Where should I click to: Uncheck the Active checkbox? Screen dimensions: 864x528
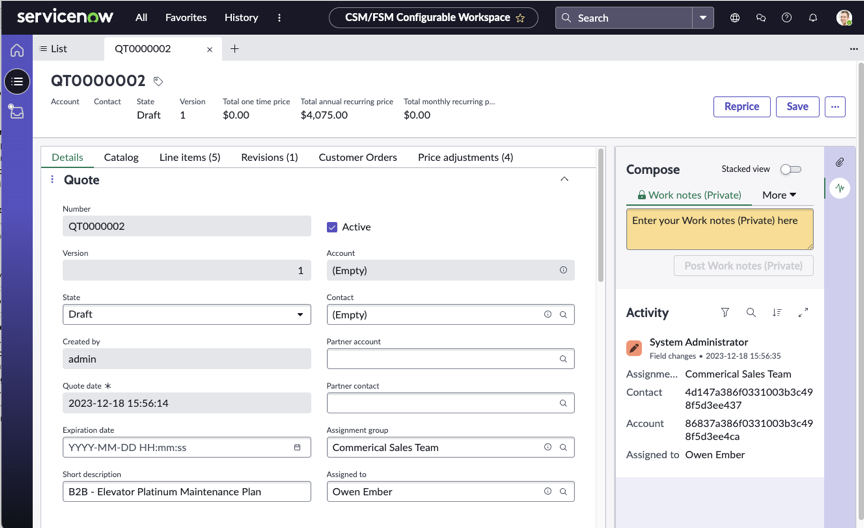pos(332,227)
